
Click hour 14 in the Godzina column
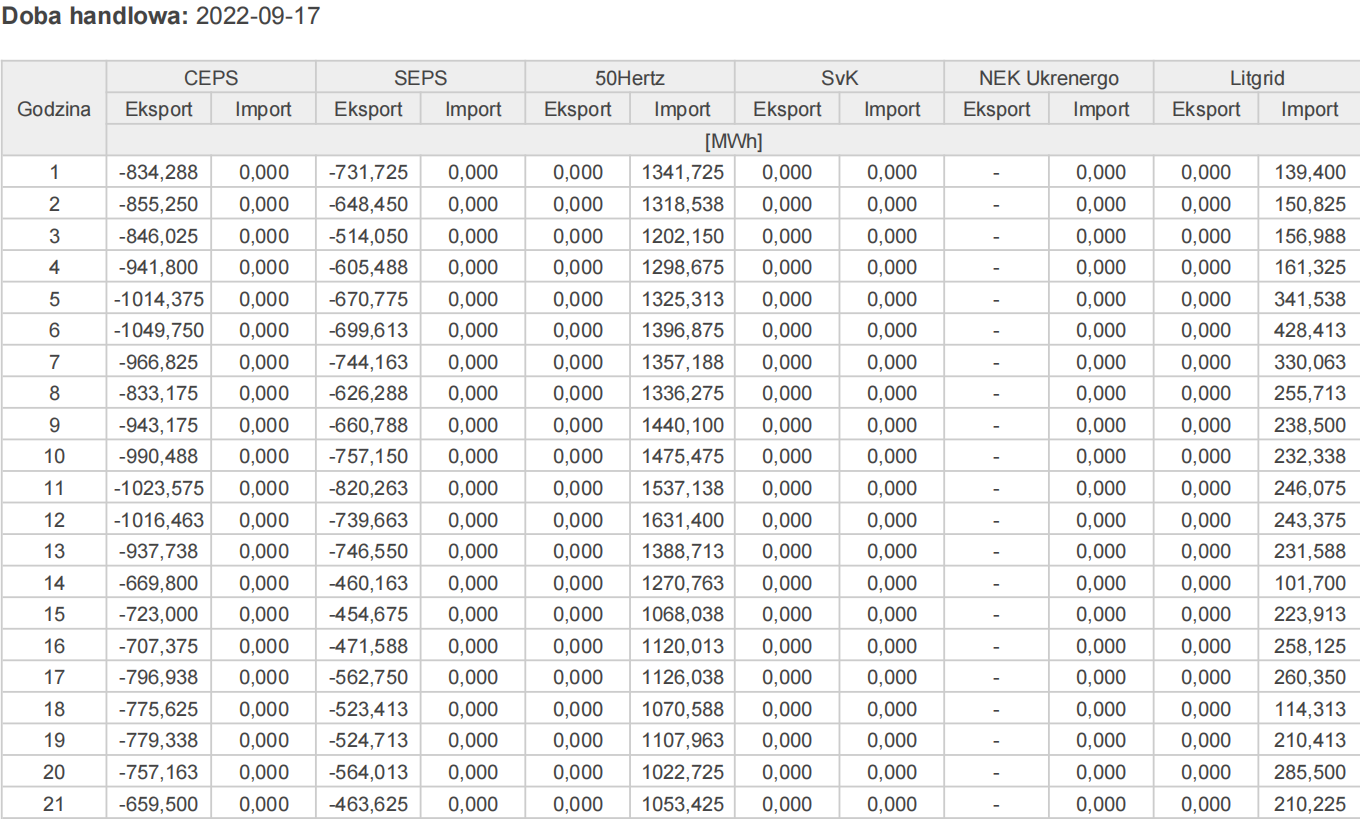pyautogui.click(x=54, y=583)
